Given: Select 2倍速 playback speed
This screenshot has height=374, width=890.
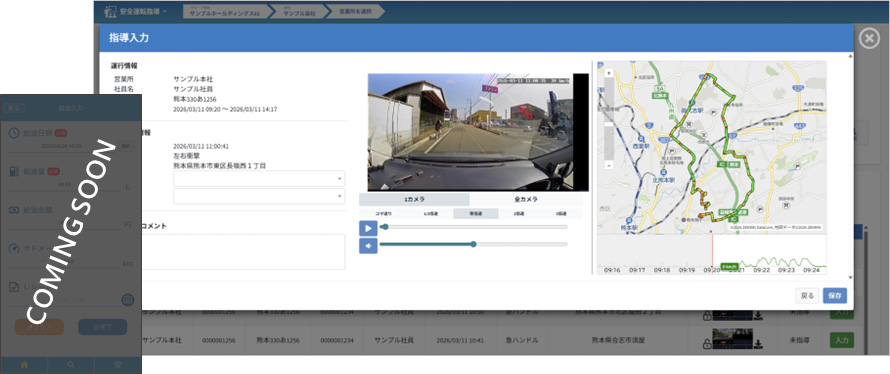Looking at the screenshot, I should point(519,214).
